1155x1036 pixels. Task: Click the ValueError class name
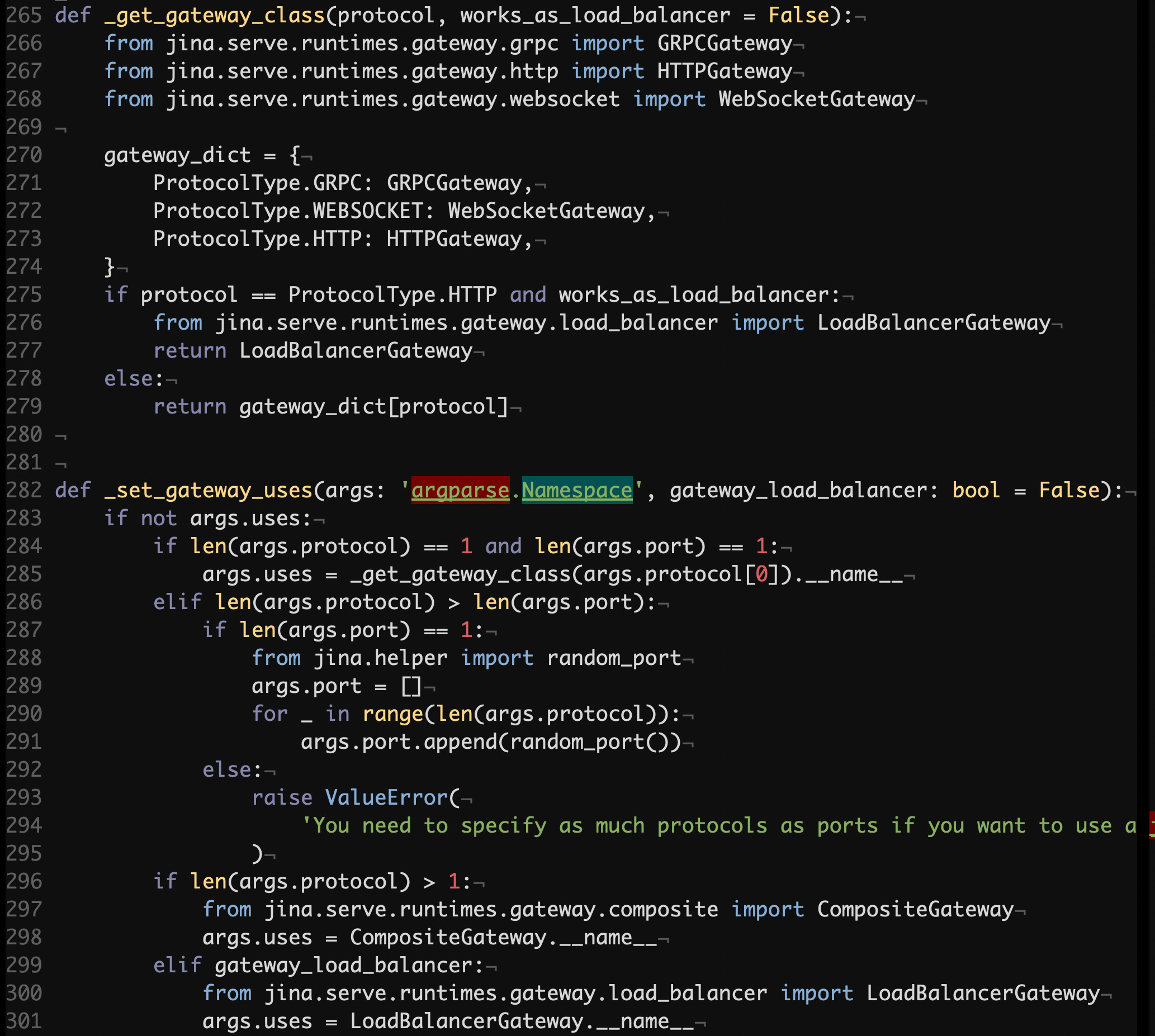pos(386,797)
